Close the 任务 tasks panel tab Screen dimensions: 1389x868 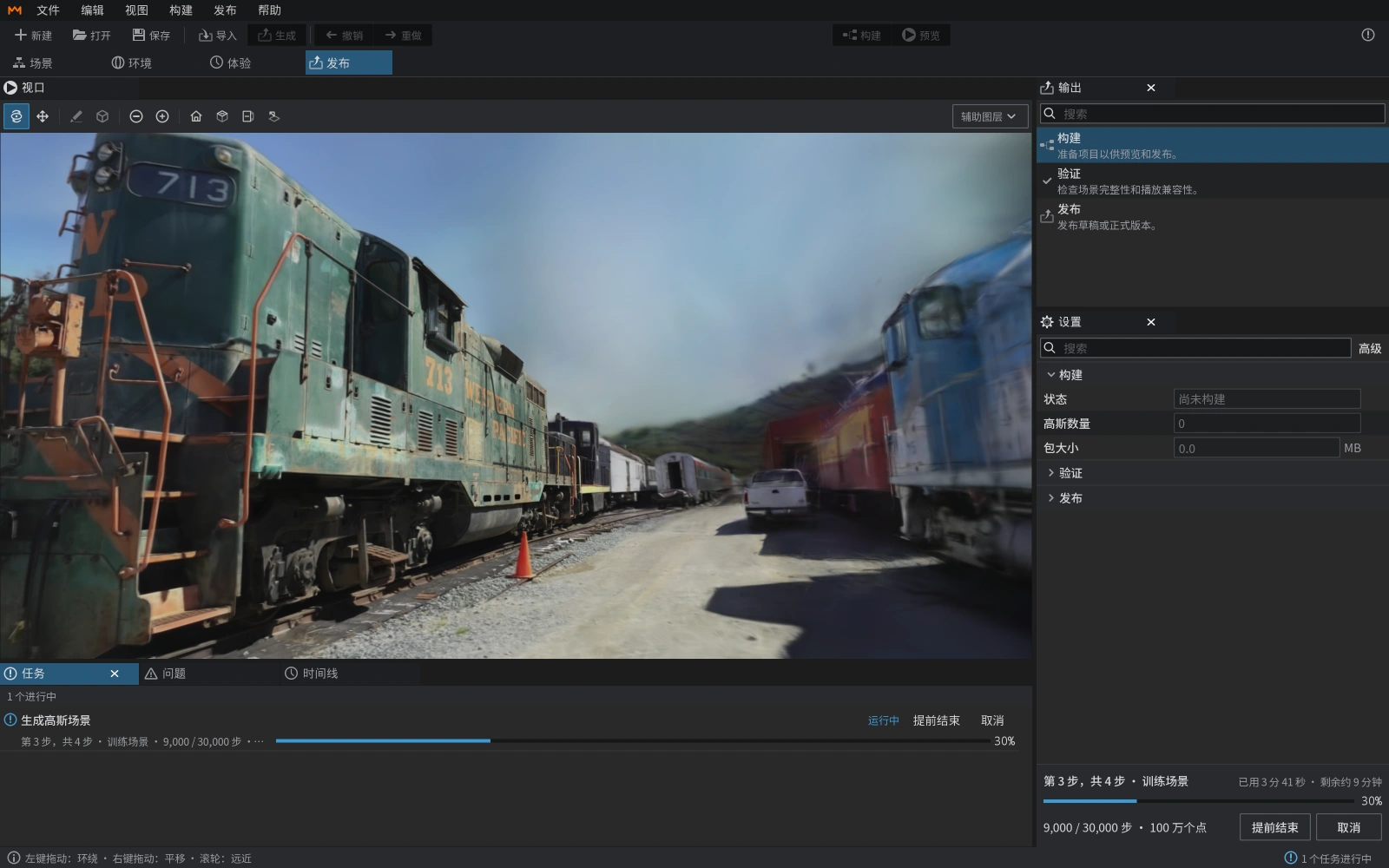pos(115,674)
